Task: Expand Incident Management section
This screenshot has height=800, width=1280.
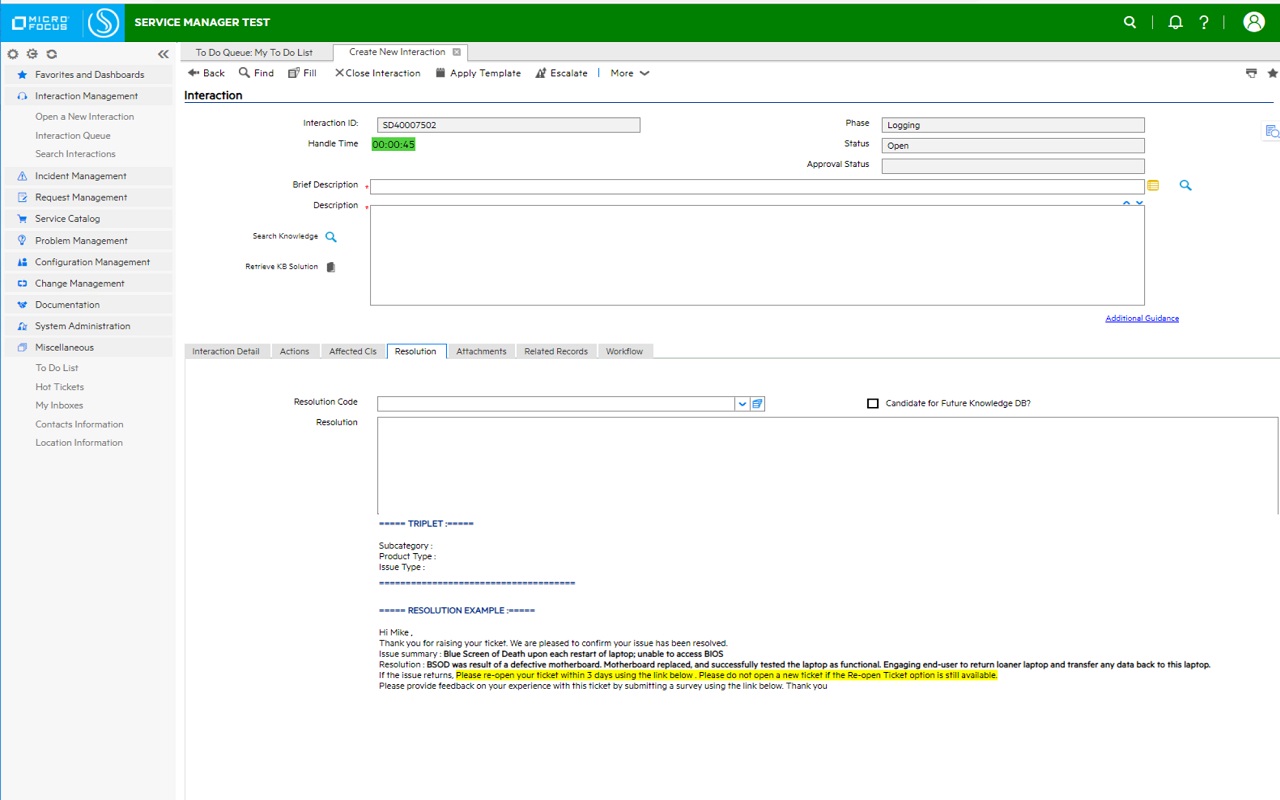Action: (88, 176)
